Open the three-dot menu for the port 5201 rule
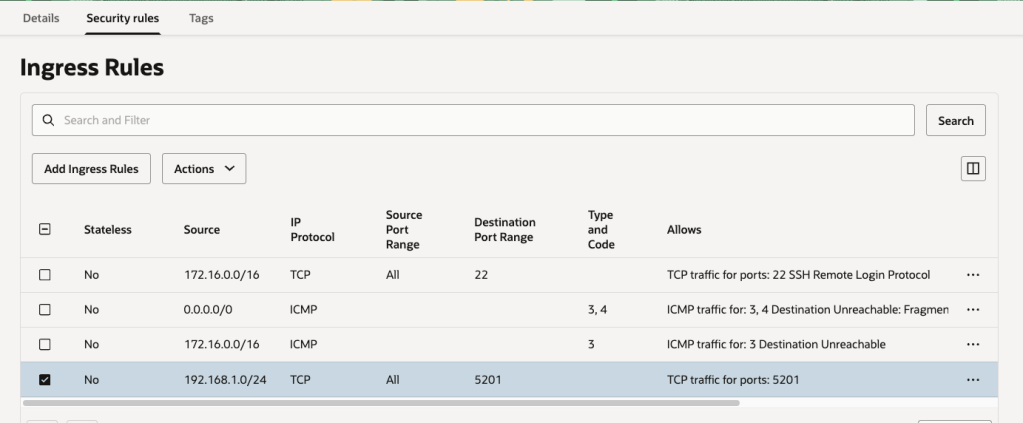 click(x=973, y=380)
